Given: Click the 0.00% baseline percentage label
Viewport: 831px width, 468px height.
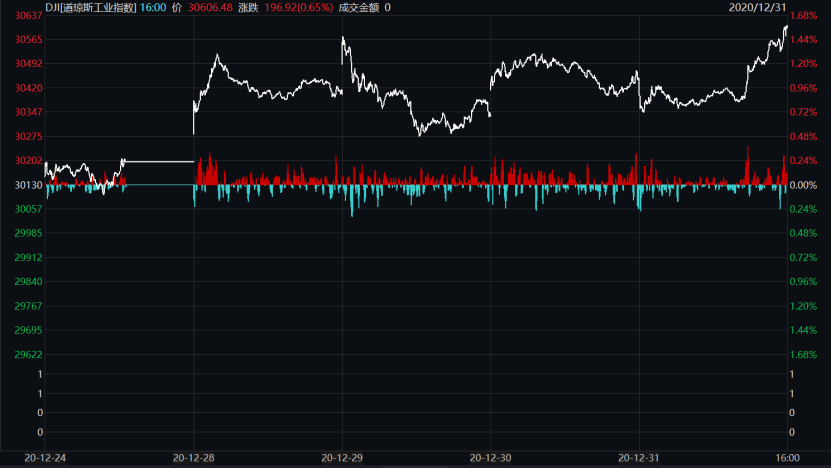Looking at the screenshot, I should coord(803,185).
